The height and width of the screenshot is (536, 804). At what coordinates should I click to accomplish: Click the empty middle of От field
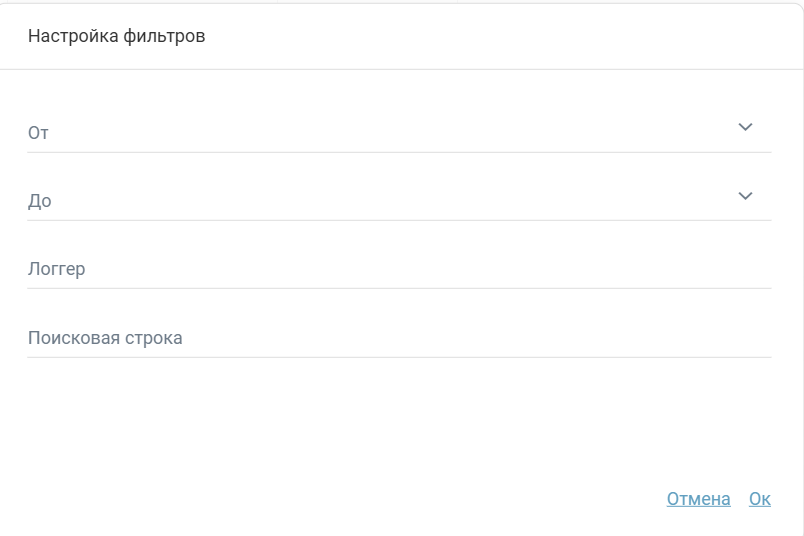point(399,132)
